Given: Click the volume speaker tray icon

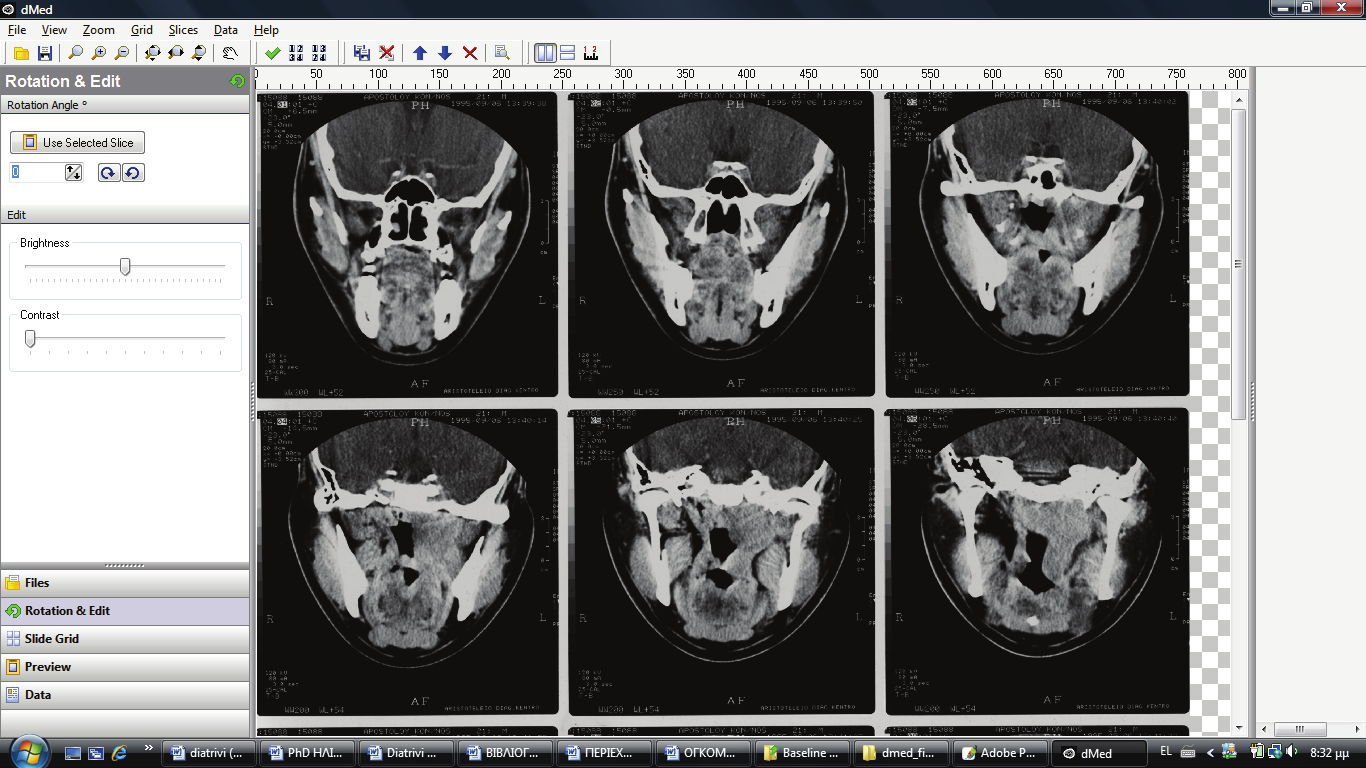Looking at the screenshot, I should coord(1291,752).
